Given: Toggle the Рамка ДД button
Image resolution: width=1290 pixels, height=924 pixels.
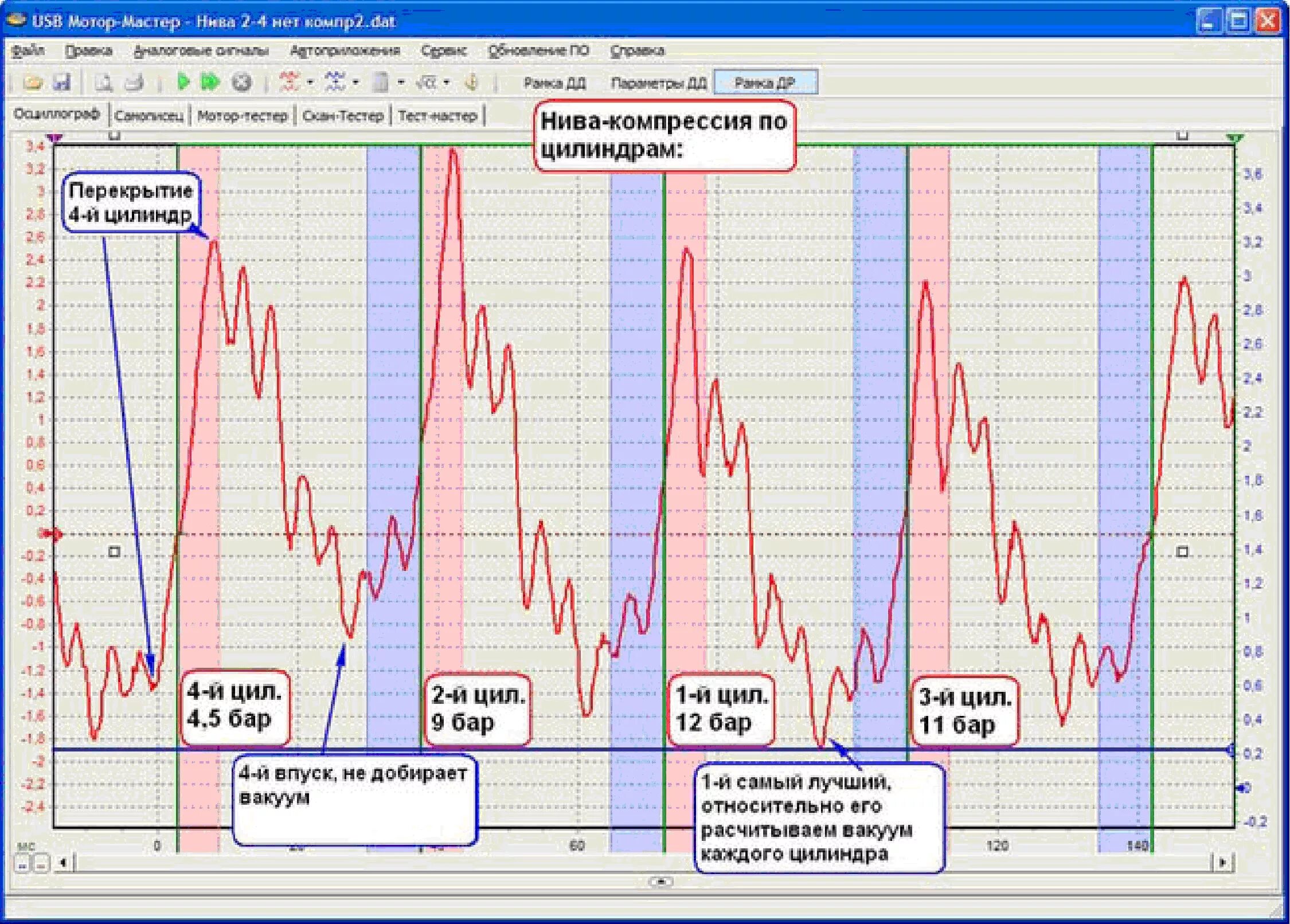Looking at the screenshot, I should [x=554, y=83].
